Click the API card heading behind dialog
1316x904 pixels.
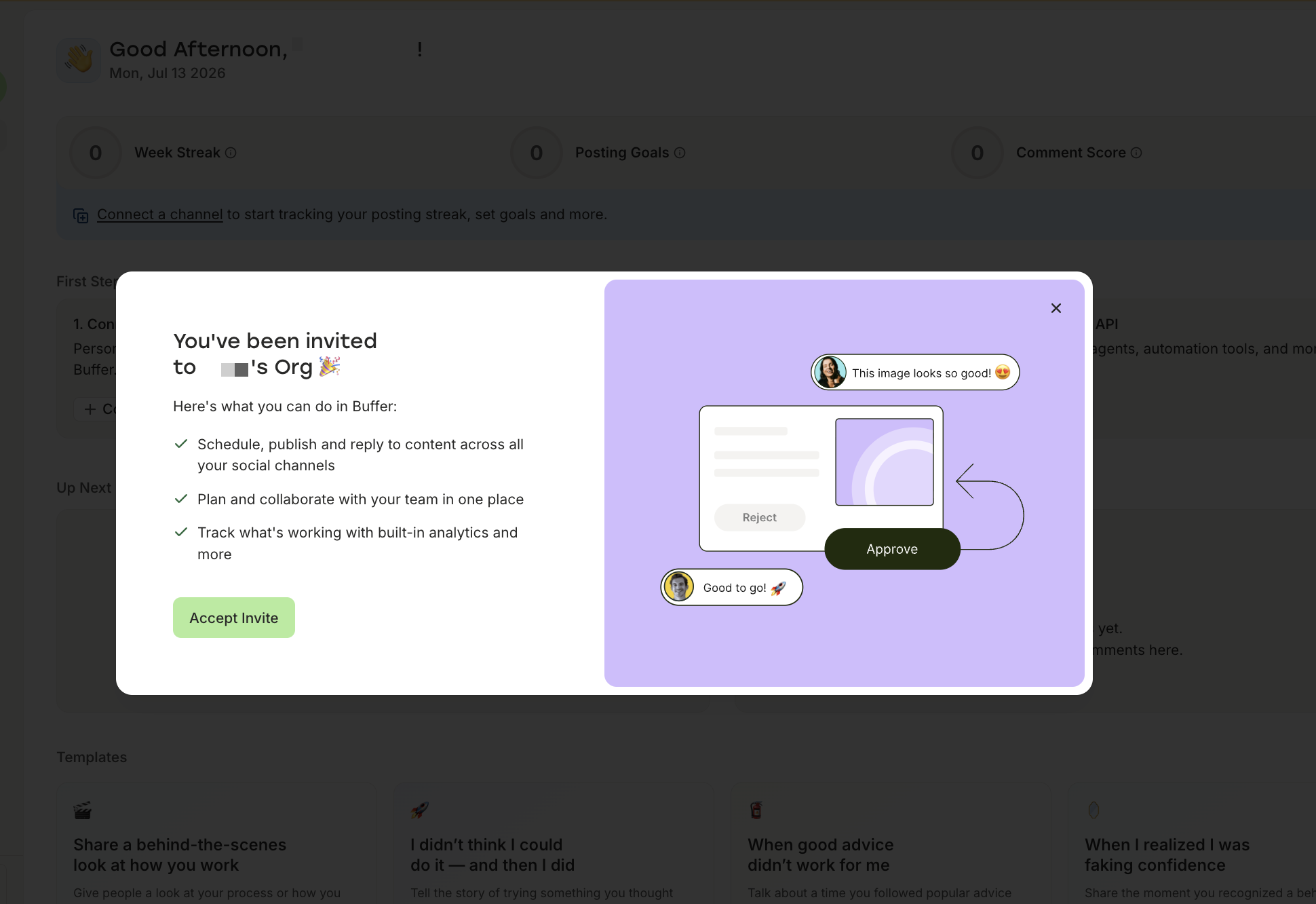point(1107,324)
